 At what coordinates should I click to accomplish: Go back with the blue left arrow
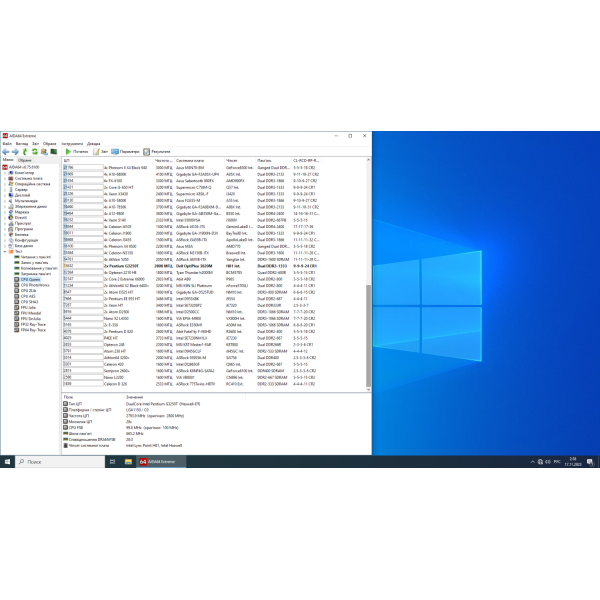click(x=6, y=152)
